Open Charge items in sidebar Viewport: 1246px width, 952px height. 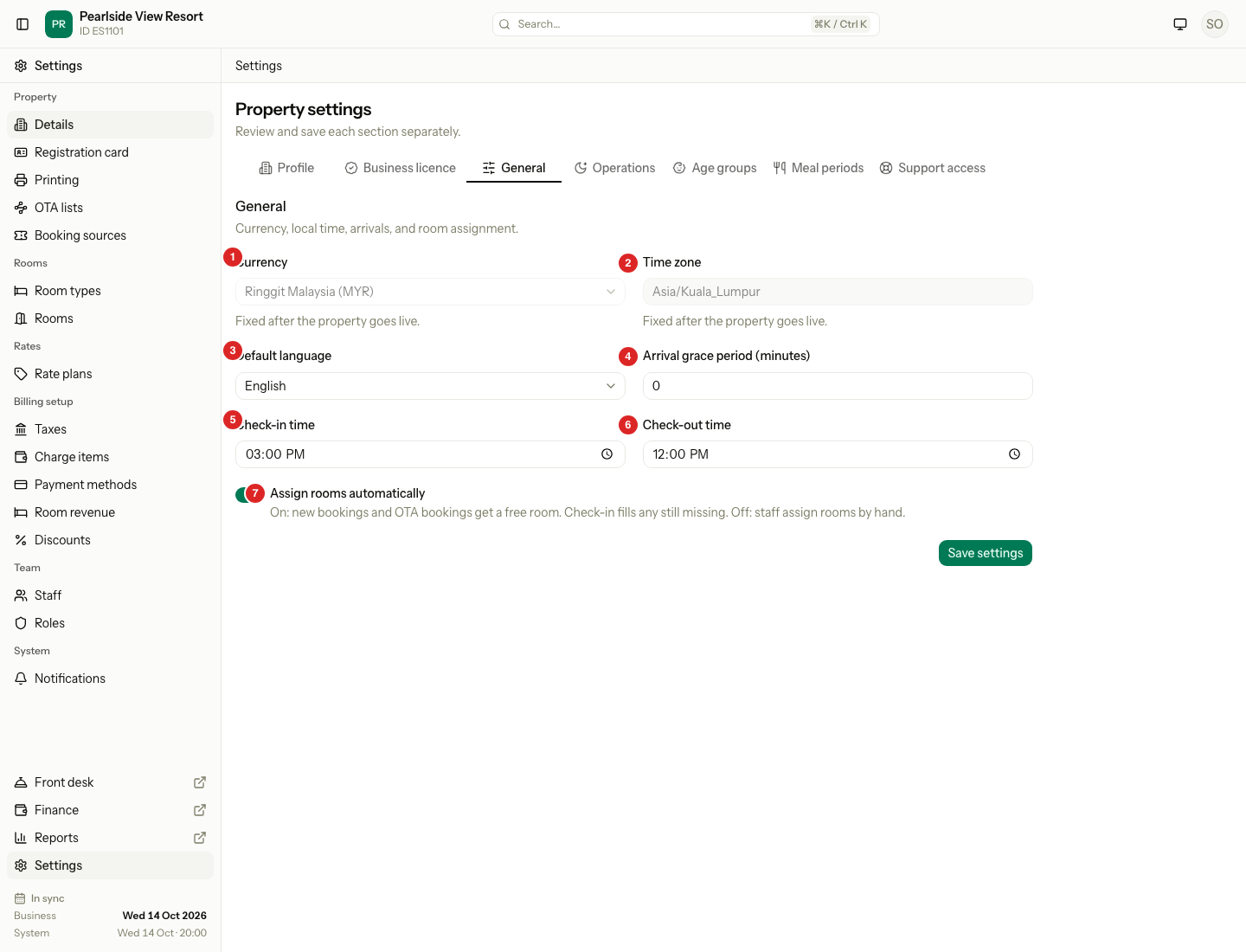(110, 457)
